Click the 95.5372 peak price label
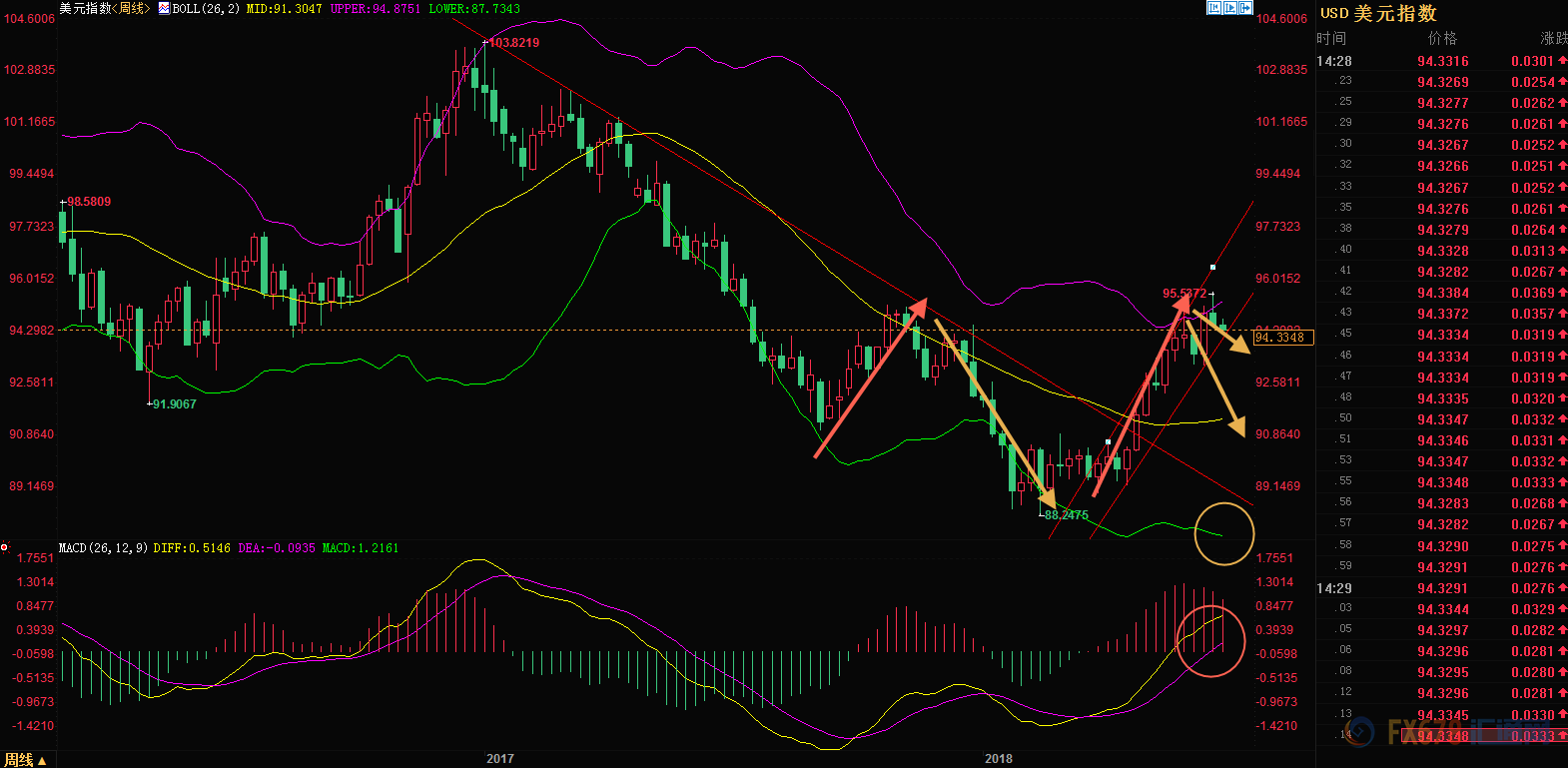 1184,294
